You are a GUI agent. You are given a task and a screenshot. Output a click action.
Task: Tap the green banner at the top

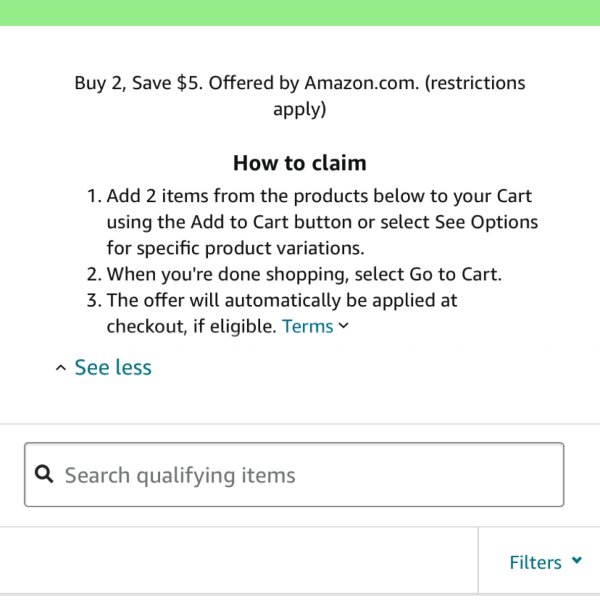tap(300, 13)
